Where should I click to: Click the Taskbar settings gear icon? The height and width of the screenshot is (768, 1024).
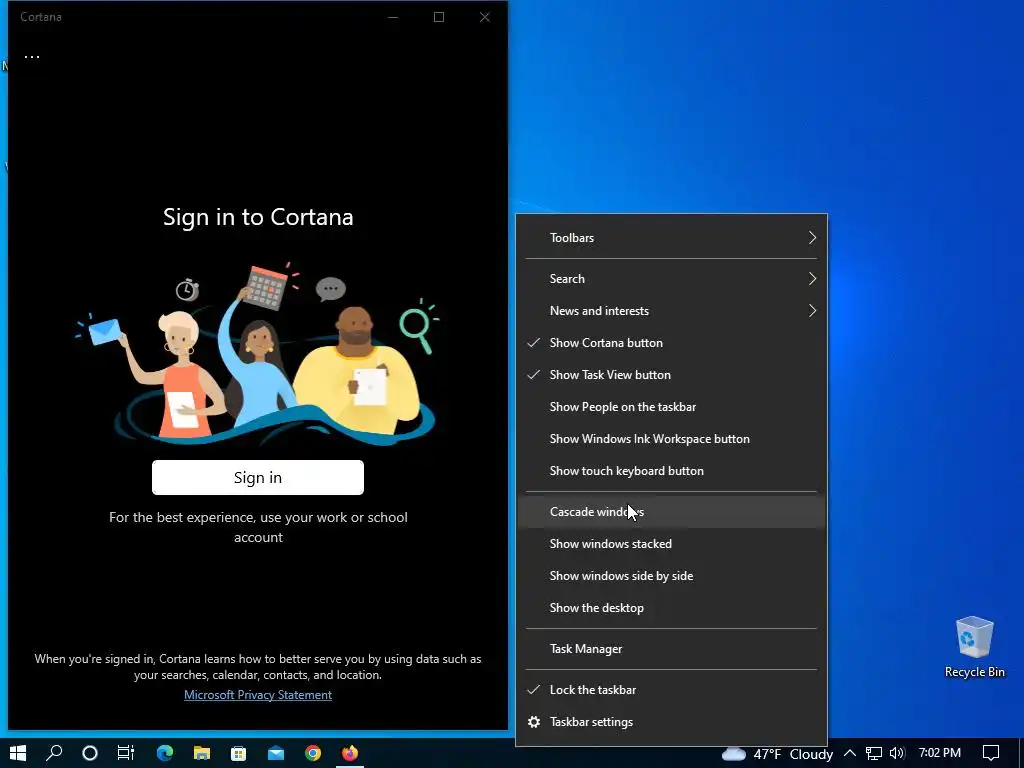pyautogui.click(x=534, y=722)
